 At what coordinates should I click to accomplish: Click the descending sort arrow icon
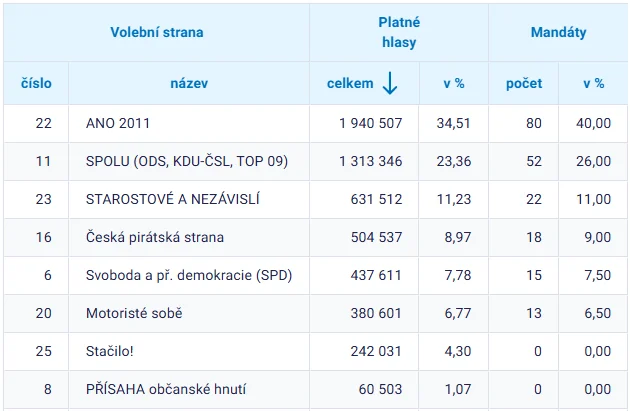[x=389, y=85]
